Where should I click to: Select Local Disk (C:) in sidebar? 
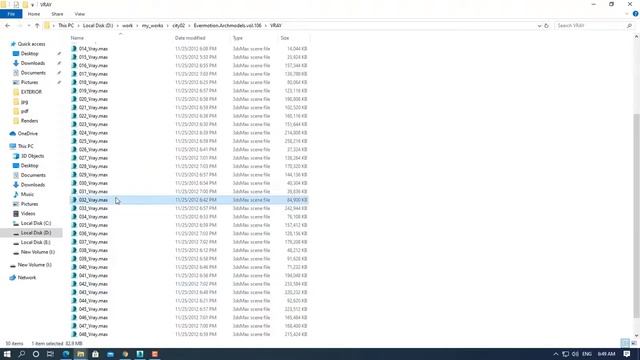click(x=36, y=223)
